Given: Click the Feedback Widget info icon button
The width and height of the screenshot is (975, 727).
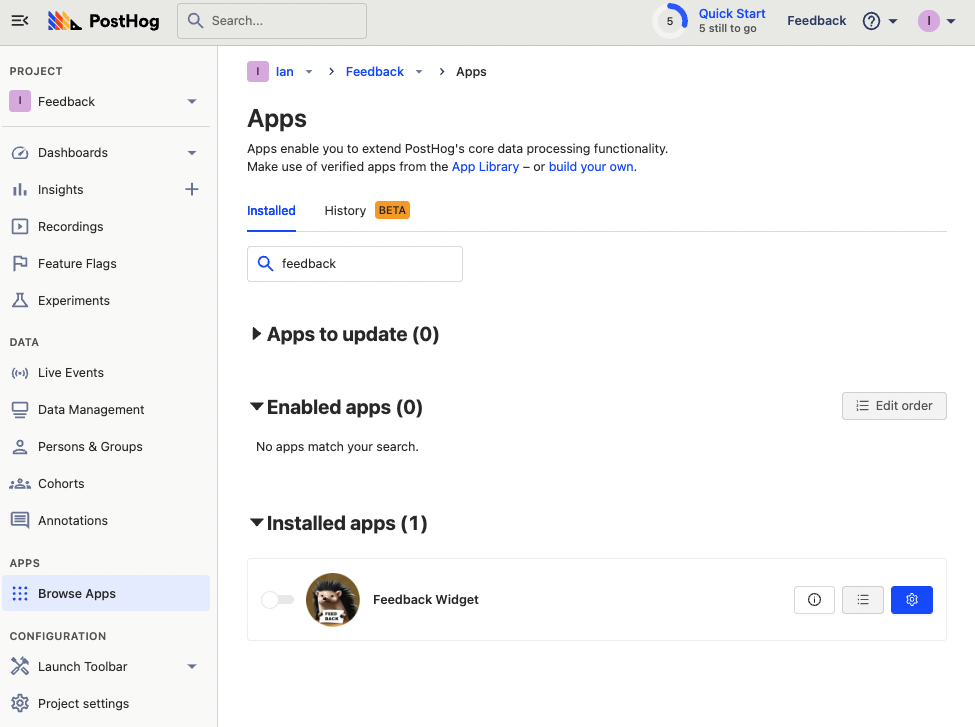Looking at the screenshot, I should click(814, 600).
